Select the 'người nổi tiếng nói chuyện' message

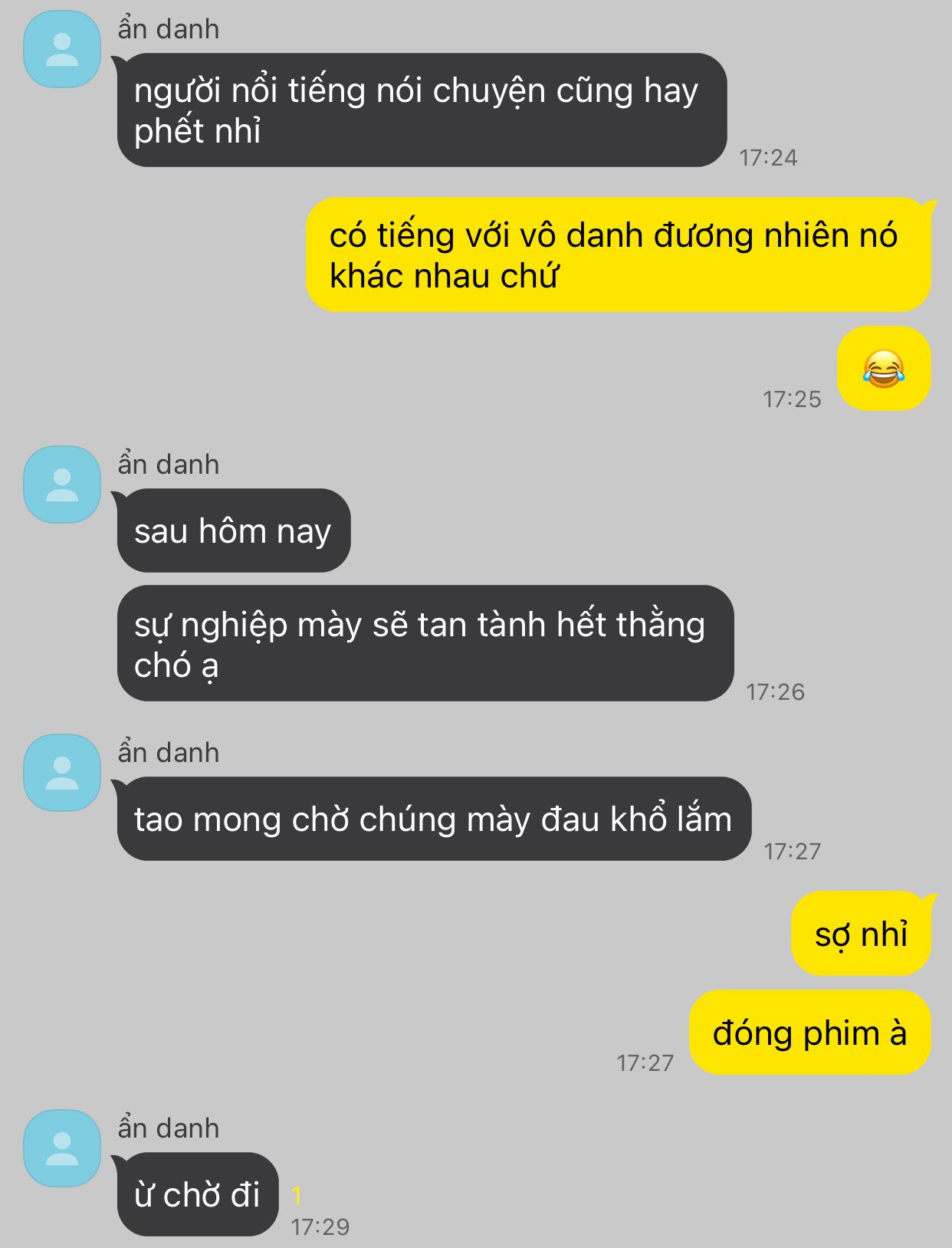point(422,110)
